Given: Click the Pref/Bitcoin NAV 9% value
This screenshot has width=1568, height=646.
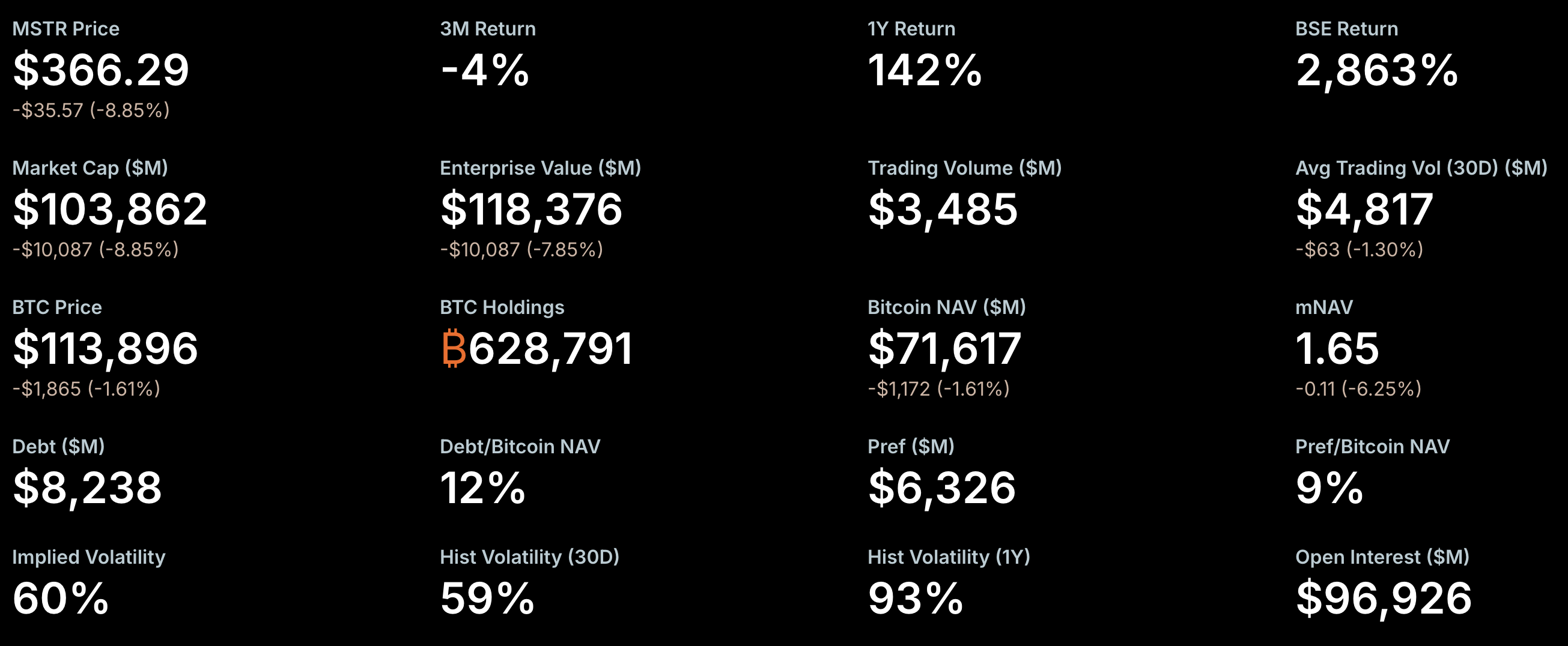Looking at the screenshot, I should point(1329,488).
